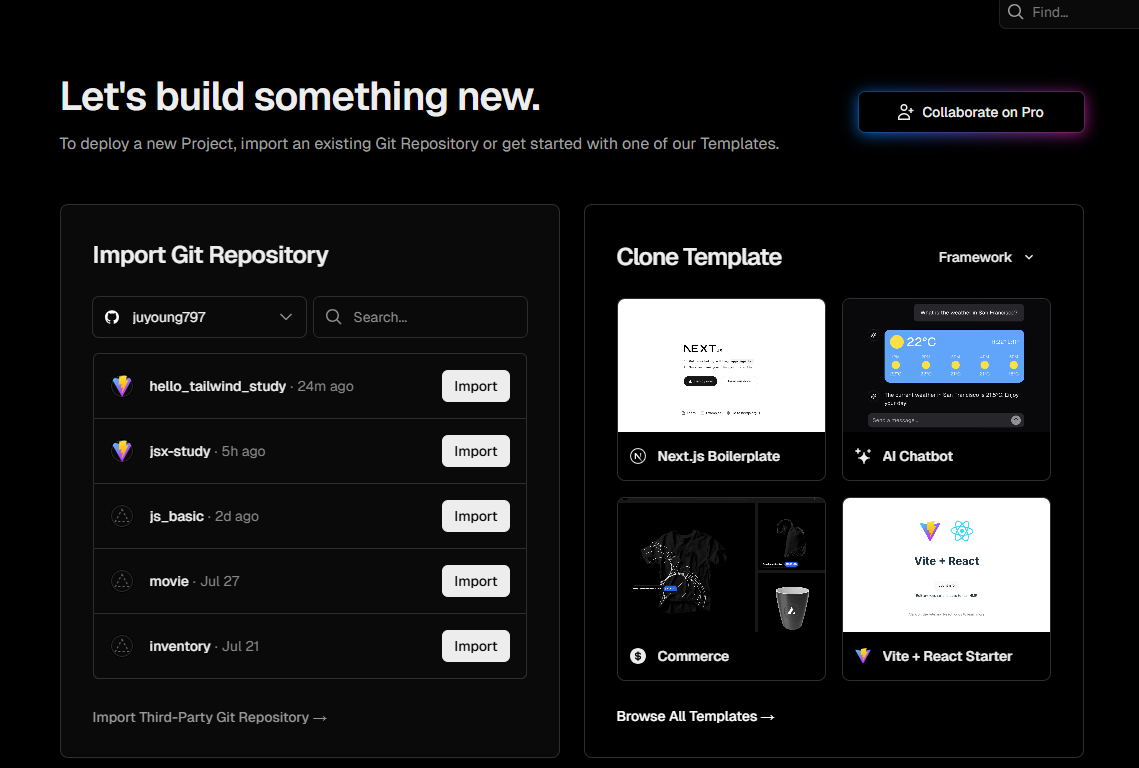
Task: Click the 5h ago timestamp text
Action: pyautogui.click(x=243, y=451)
